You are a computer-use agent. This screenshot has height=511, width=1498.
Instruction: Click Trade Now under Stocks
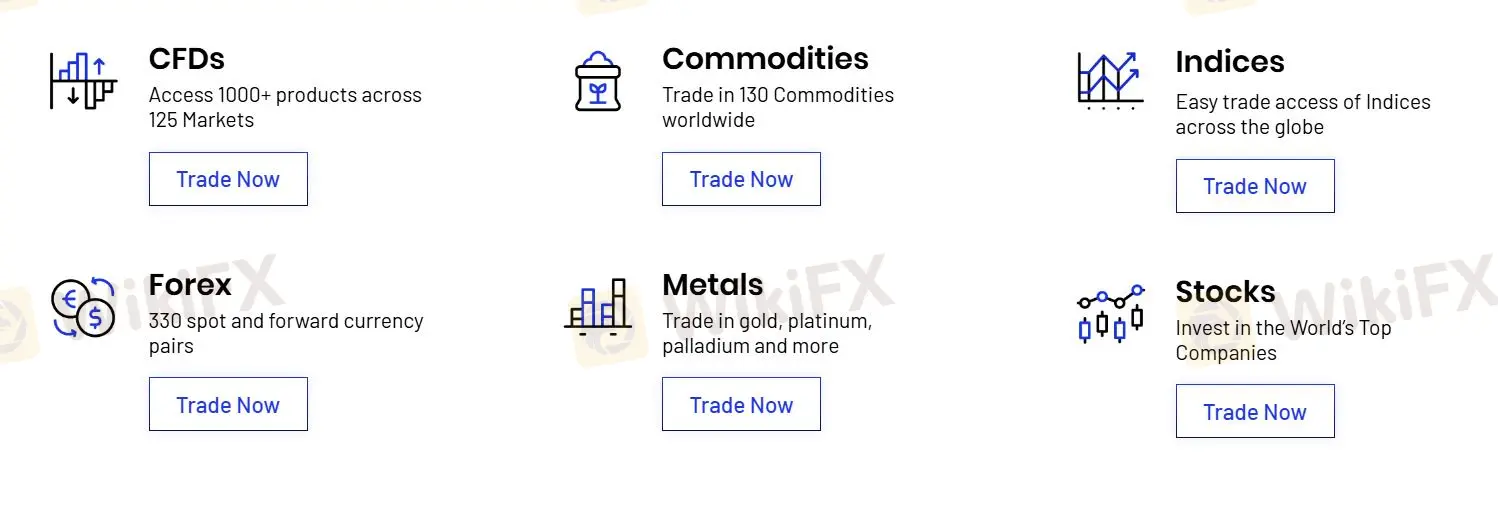pos(1255,411)
